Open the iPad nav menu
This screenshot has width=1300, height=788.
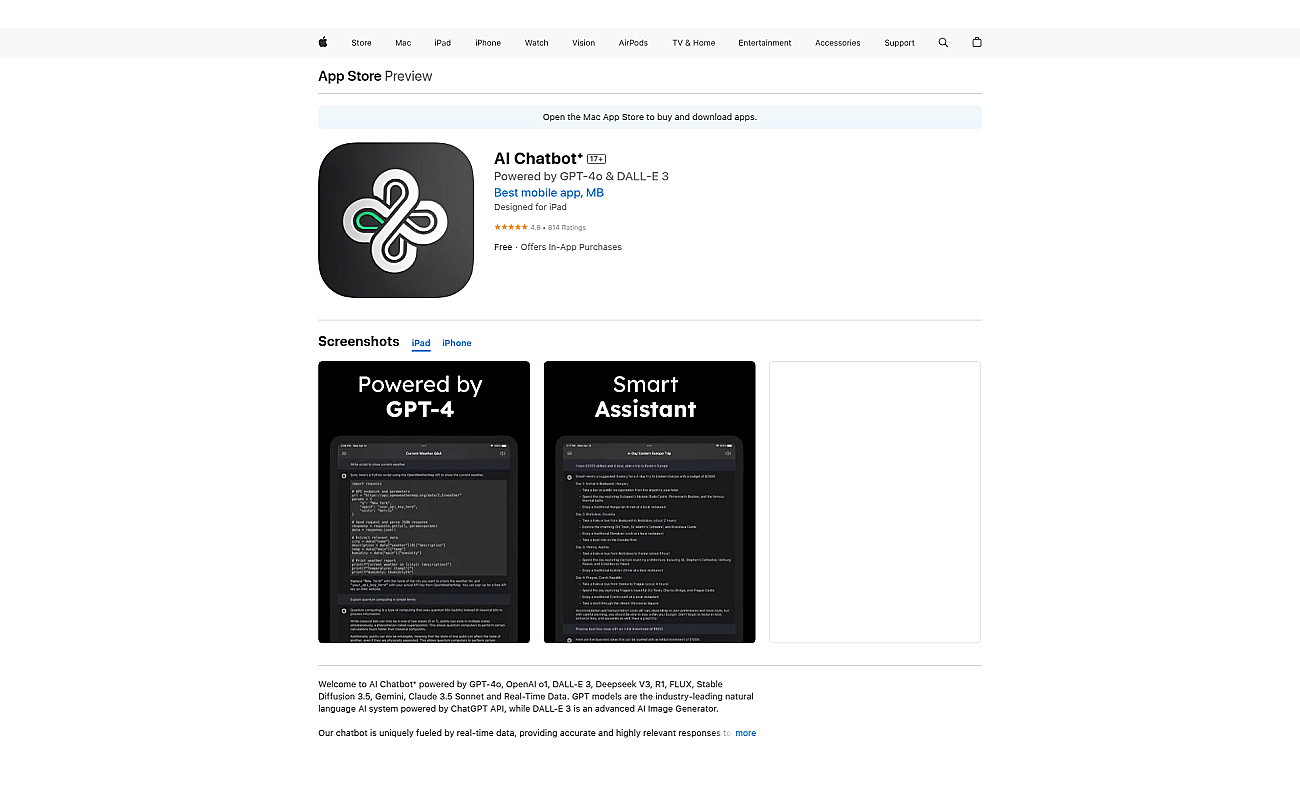(442, 43)
